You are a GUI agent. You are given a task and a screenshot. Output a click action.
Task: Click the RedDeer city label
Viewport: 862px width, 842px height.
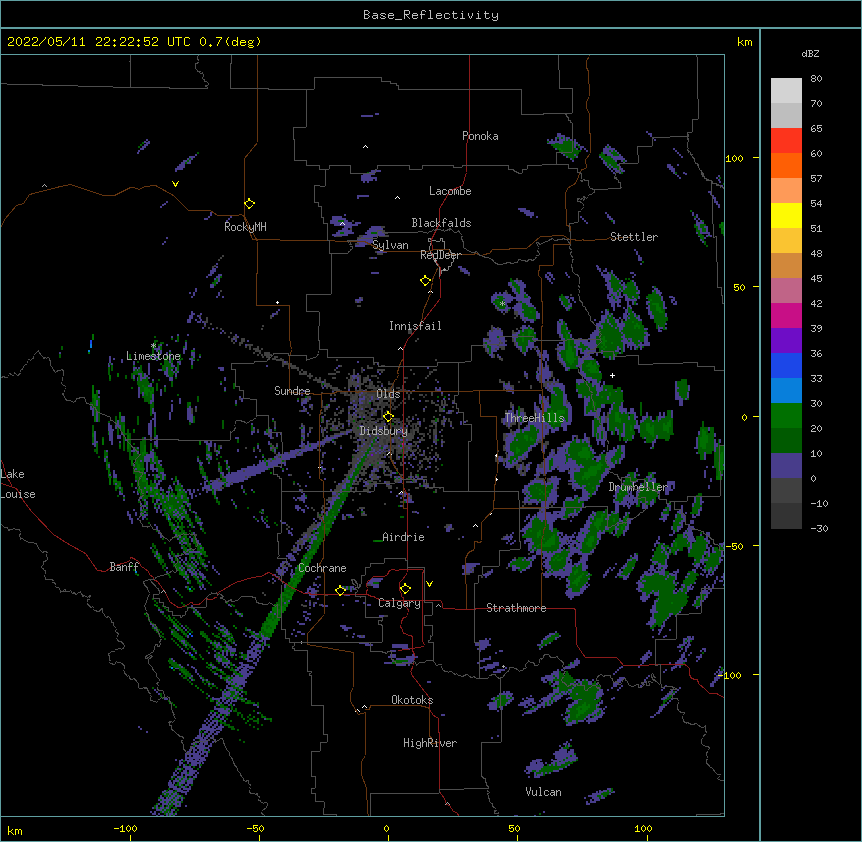pos(440,255)
